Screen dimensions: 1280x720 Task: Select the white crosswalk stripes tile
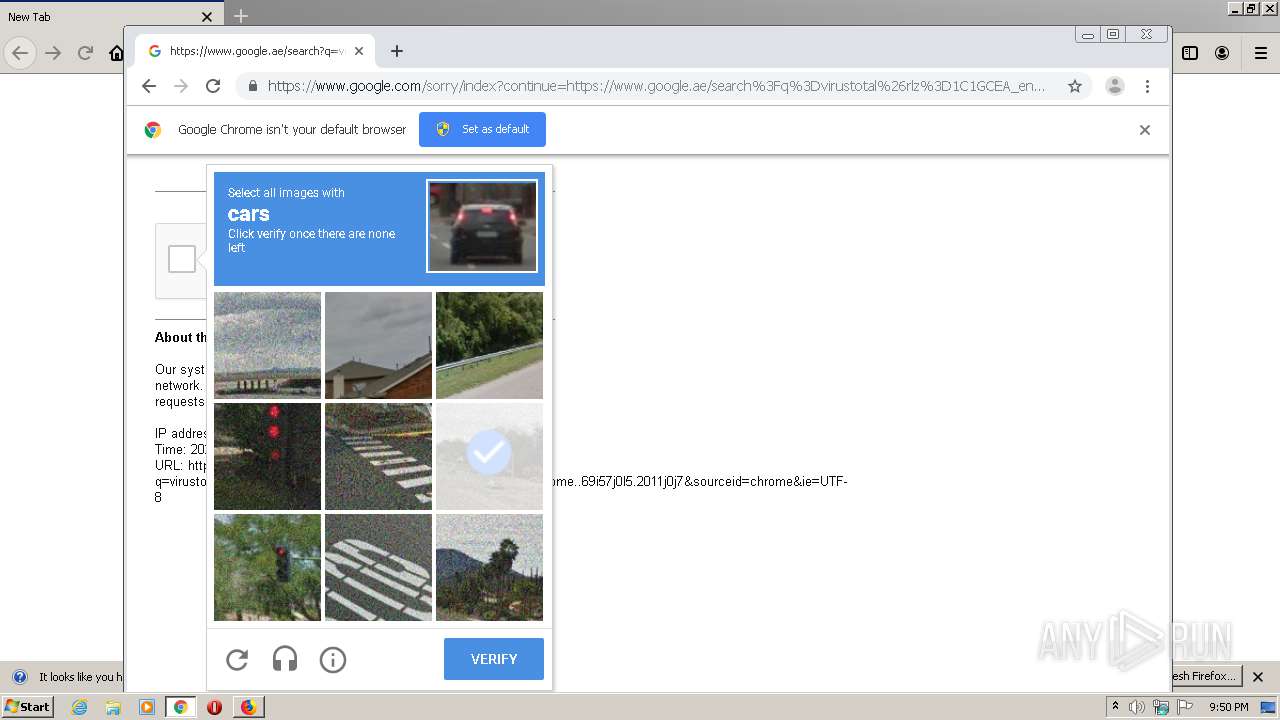378,567
